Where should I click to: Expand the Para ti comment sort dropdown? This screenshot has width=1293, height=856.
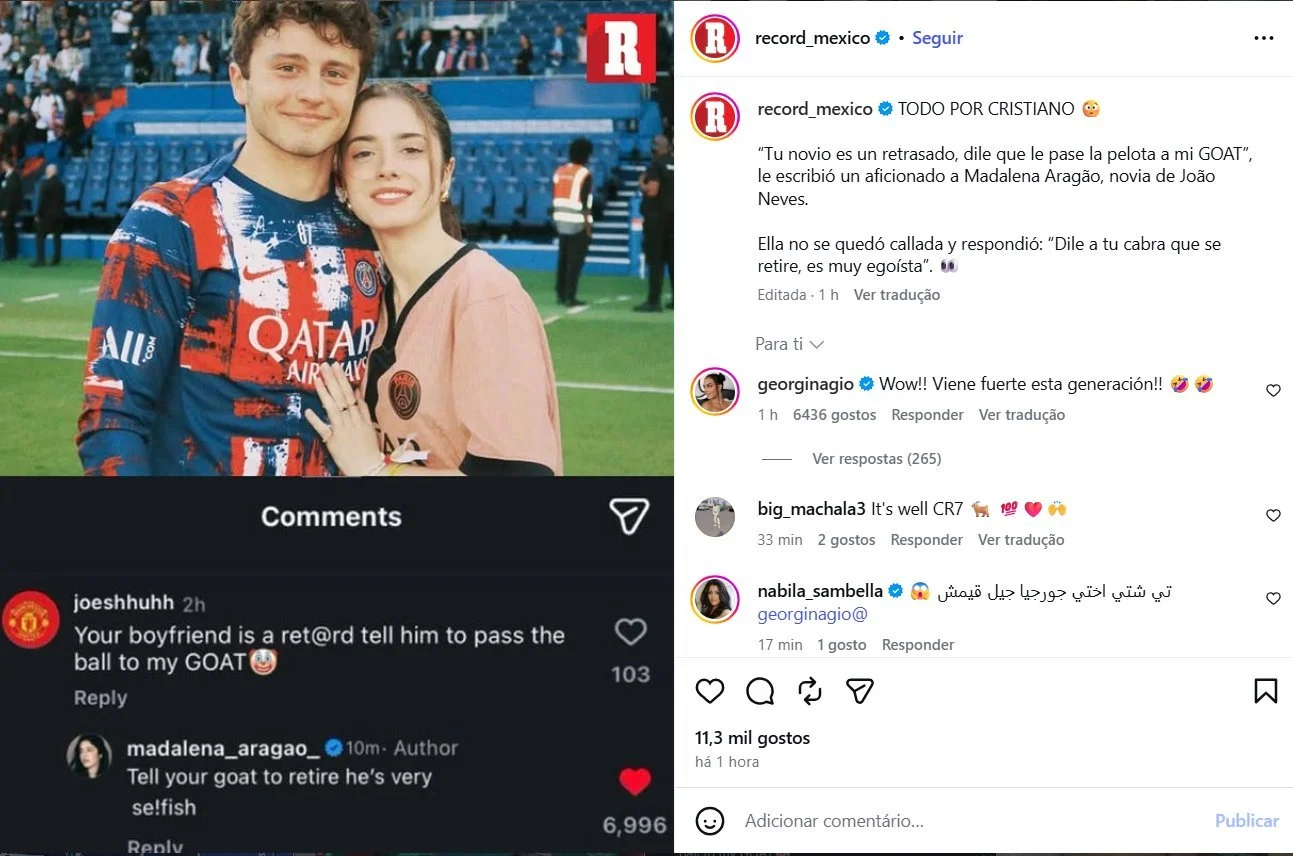click(x=789, y=344)
